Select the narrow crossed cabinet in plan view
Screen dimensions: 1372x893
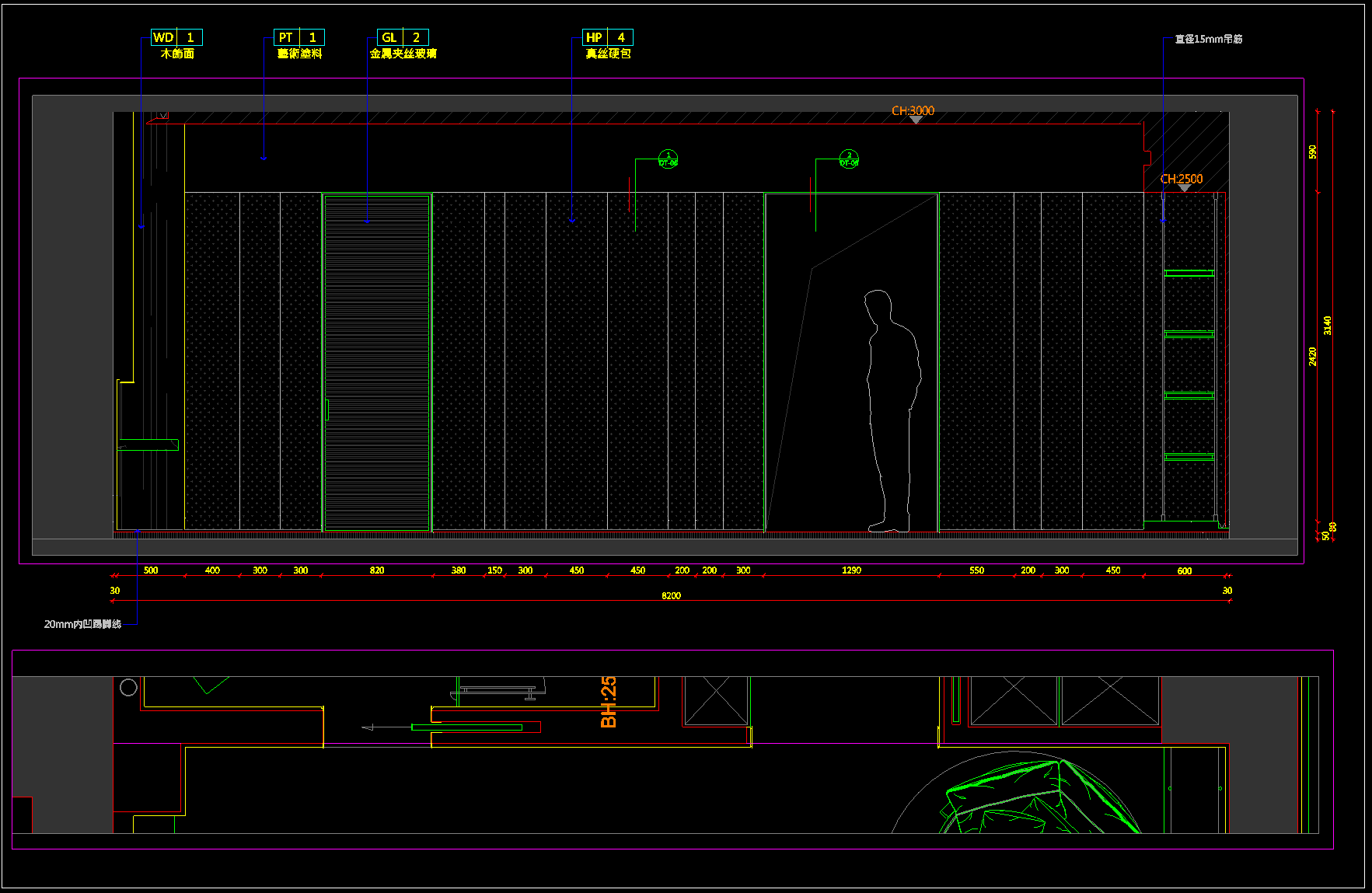716,701
